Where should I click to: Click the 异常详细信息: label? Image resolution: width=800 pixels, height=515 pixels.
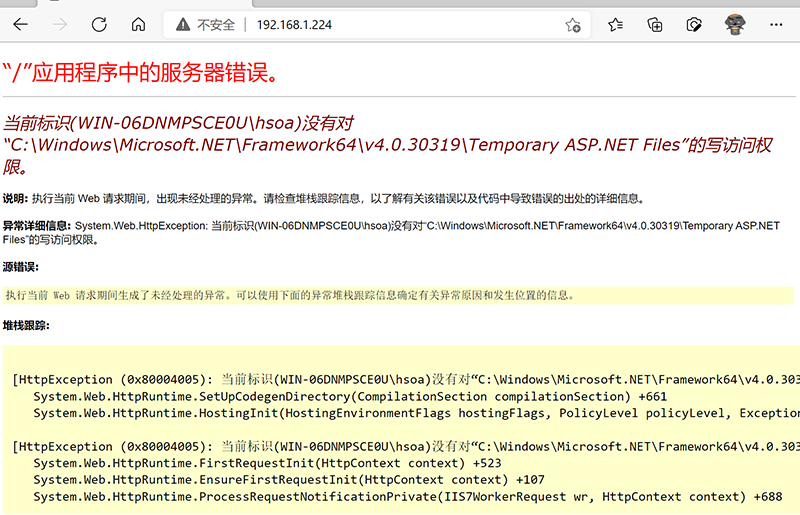tap(37, 226)
